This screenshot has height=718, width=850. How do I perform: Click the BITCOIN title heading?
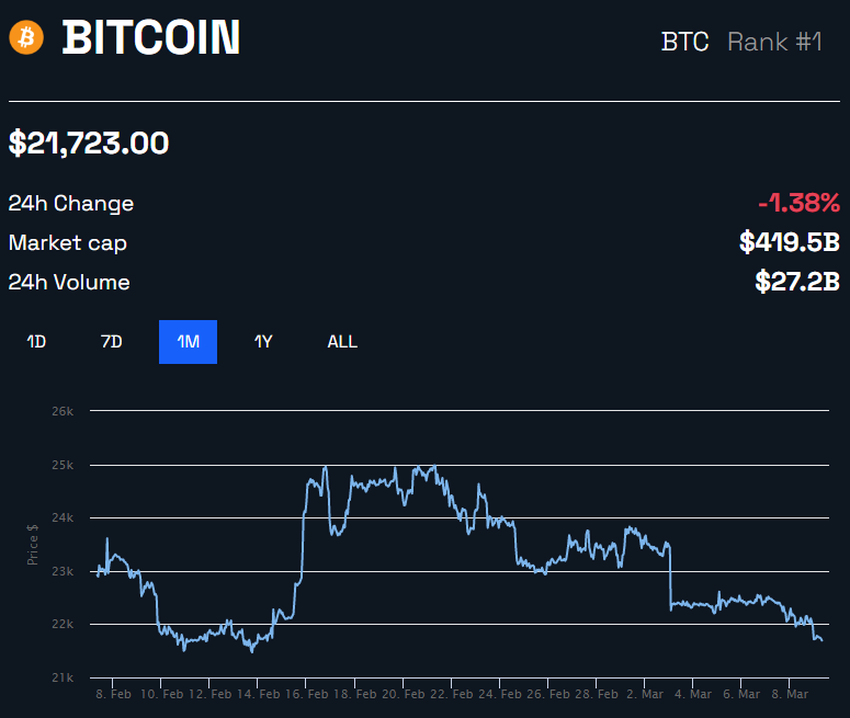point(152,40)
